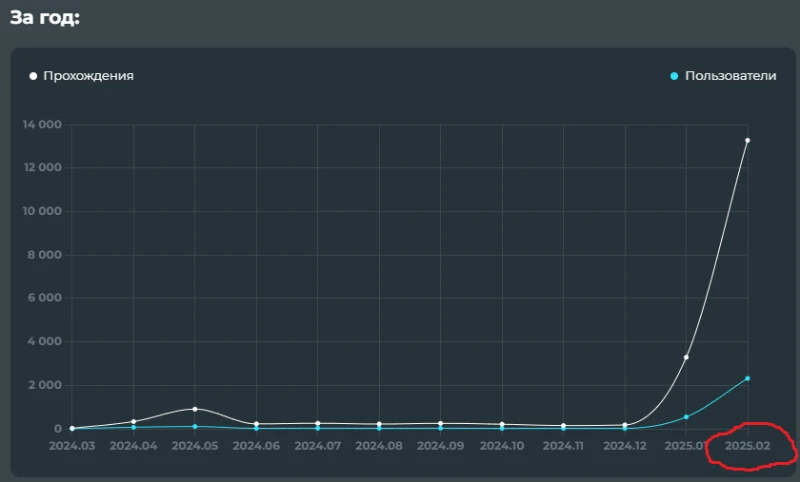The height and width of the screenshot is (482, 800).
Task: Click the white Прохождения point at 2024.06
Action: pyautogui.click(x=256, y=424)
